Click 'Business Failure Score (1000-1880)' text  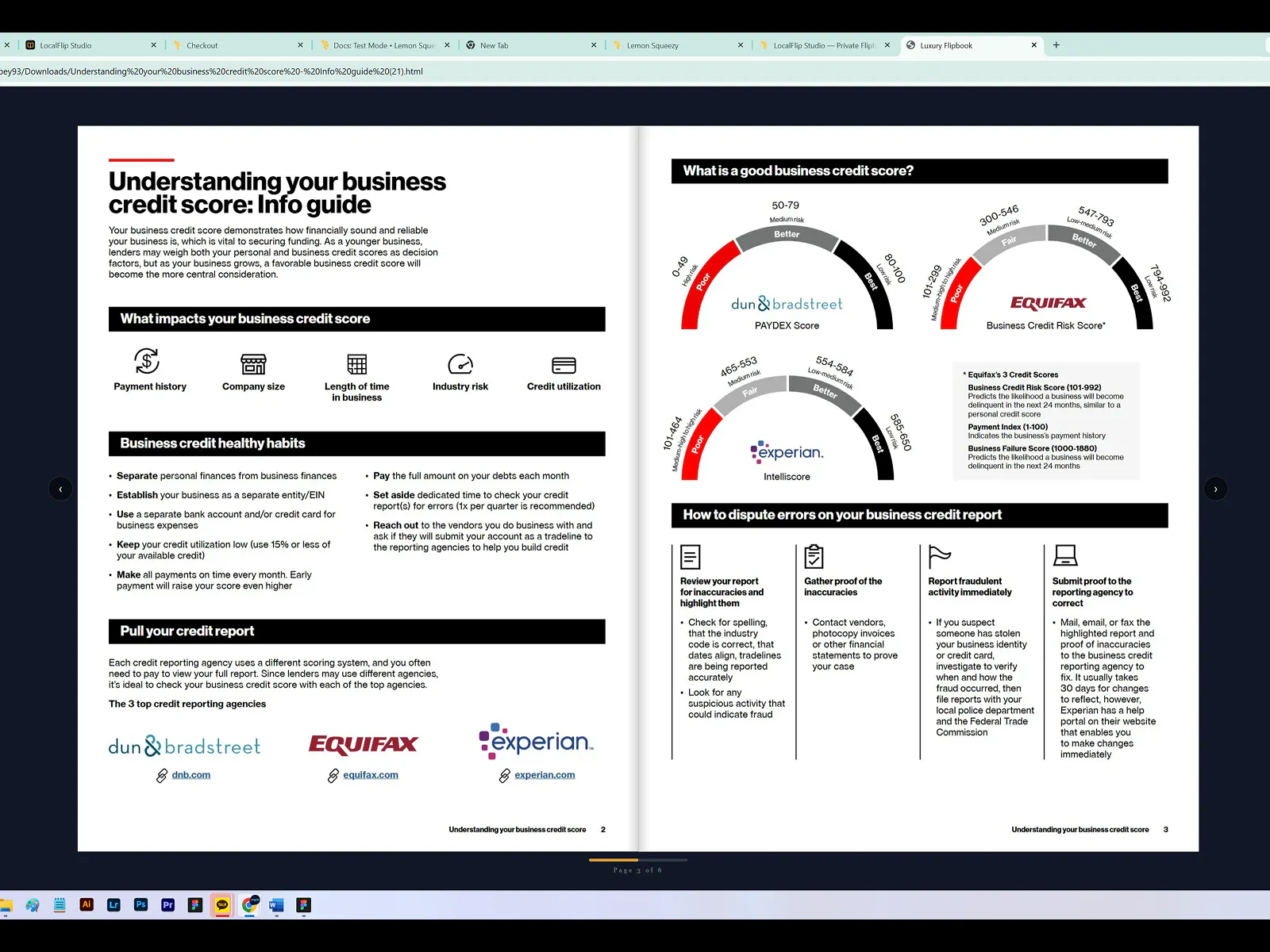1032,448
